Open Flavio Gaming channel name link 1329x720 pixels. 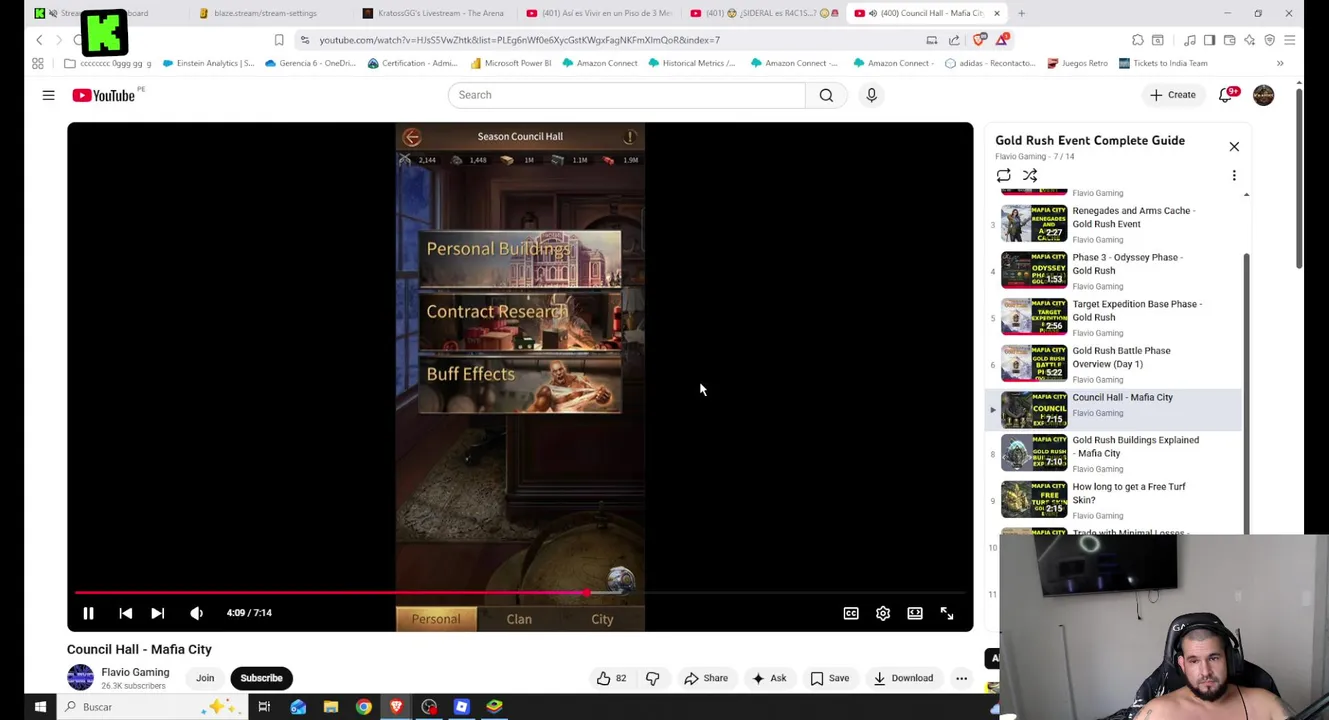click(x=135, y=673)
